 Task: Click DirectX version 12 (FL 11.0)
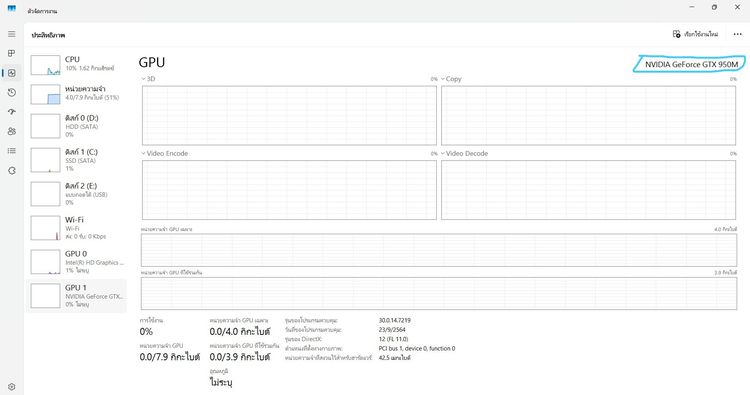393,339
